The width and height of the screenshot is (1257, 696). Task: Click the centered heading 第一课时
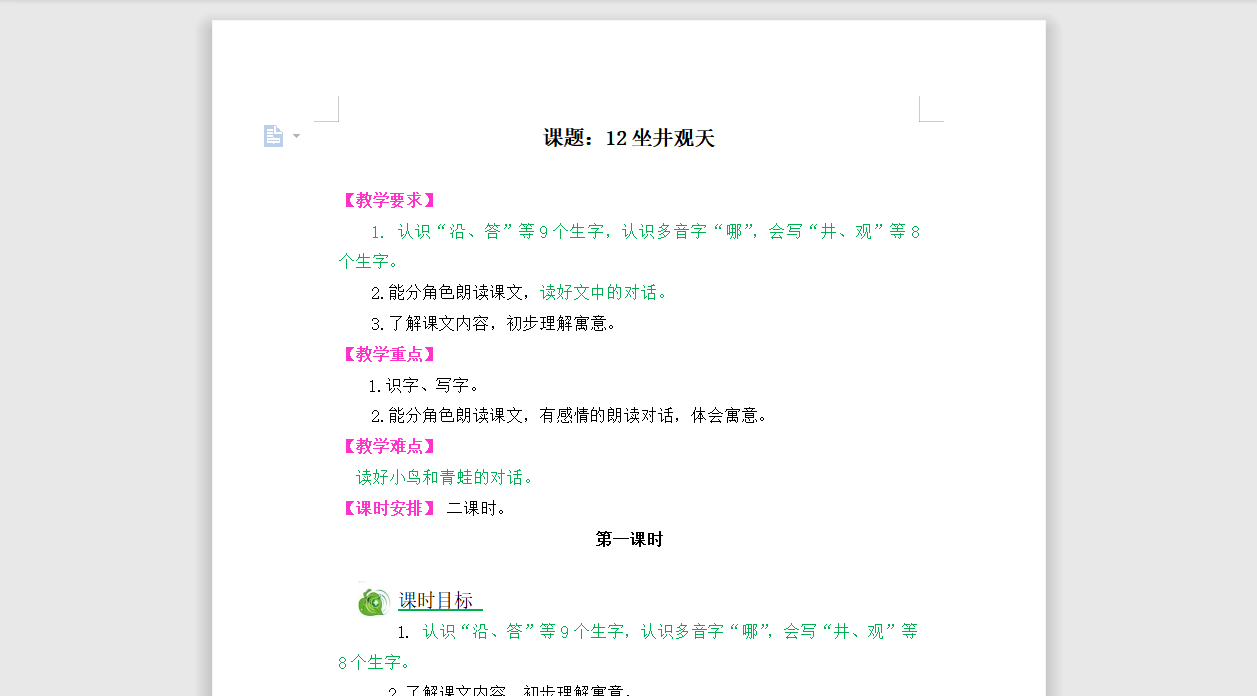pyautogui.click(x=629, y=539)
